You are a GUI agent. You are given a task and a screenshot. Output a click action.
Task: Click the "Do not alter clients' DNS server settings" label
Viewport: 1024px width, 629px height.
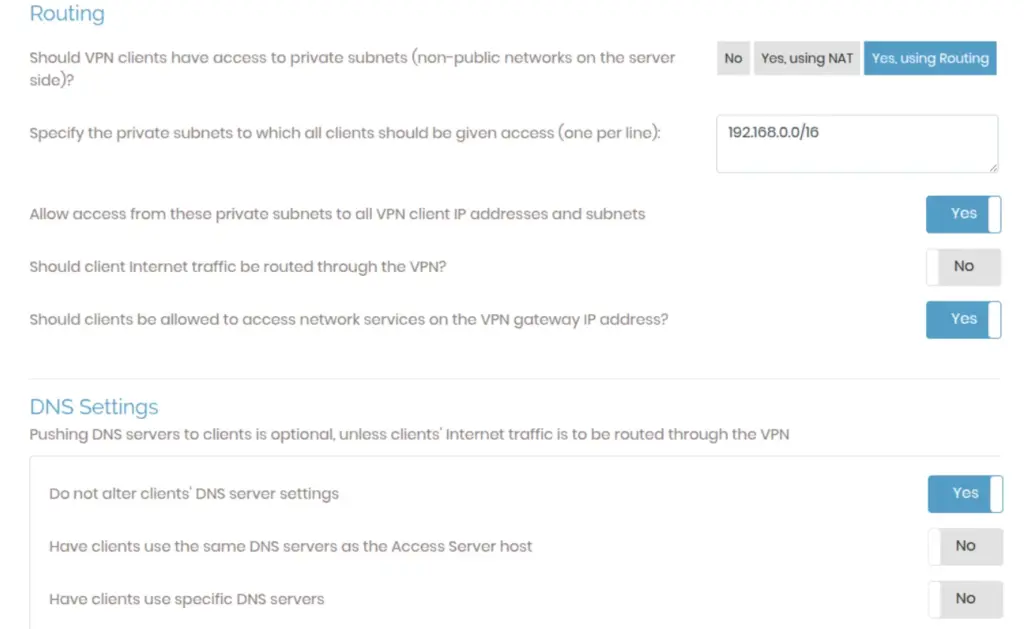coord(194,494)
